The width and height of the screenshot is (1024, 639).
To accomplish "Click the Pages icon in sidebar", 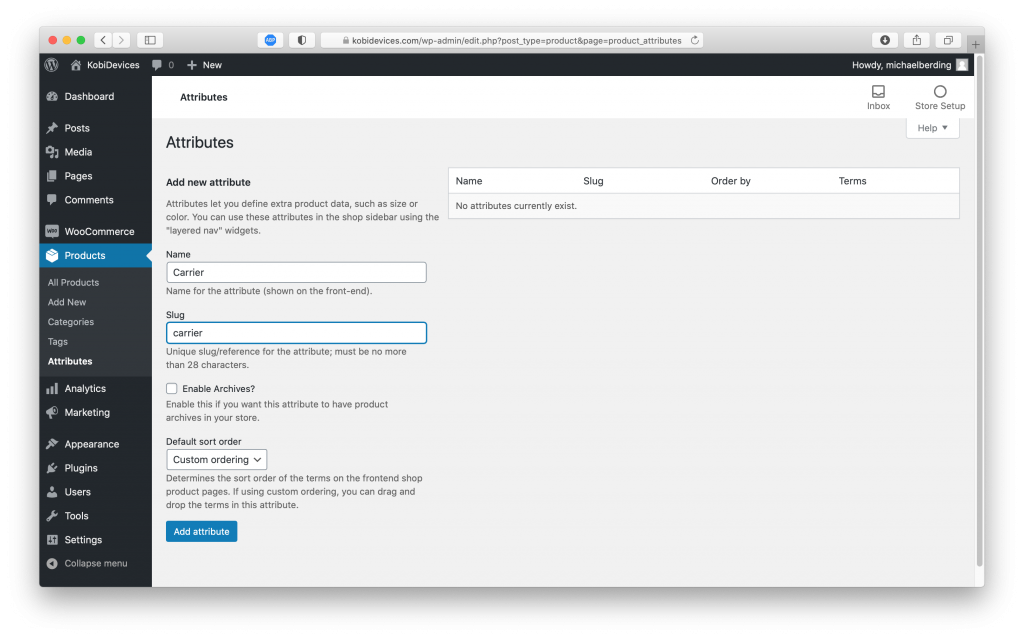I will pyautogui.click(x=52, y=176).
